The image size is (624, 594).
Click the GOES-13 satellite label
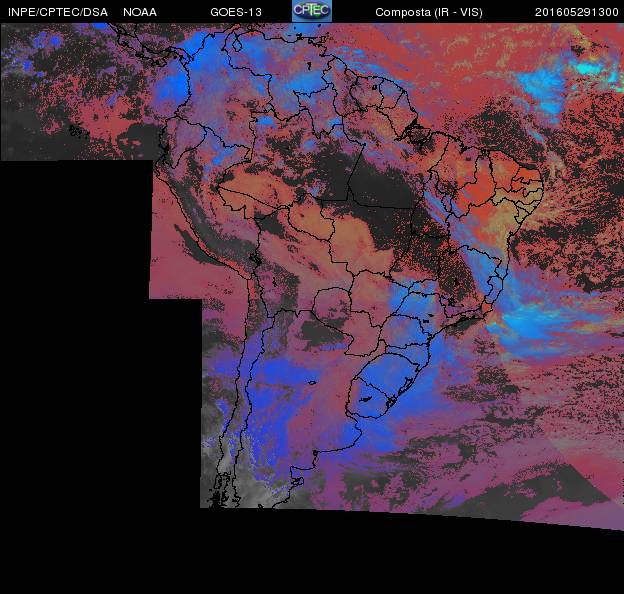236,12
